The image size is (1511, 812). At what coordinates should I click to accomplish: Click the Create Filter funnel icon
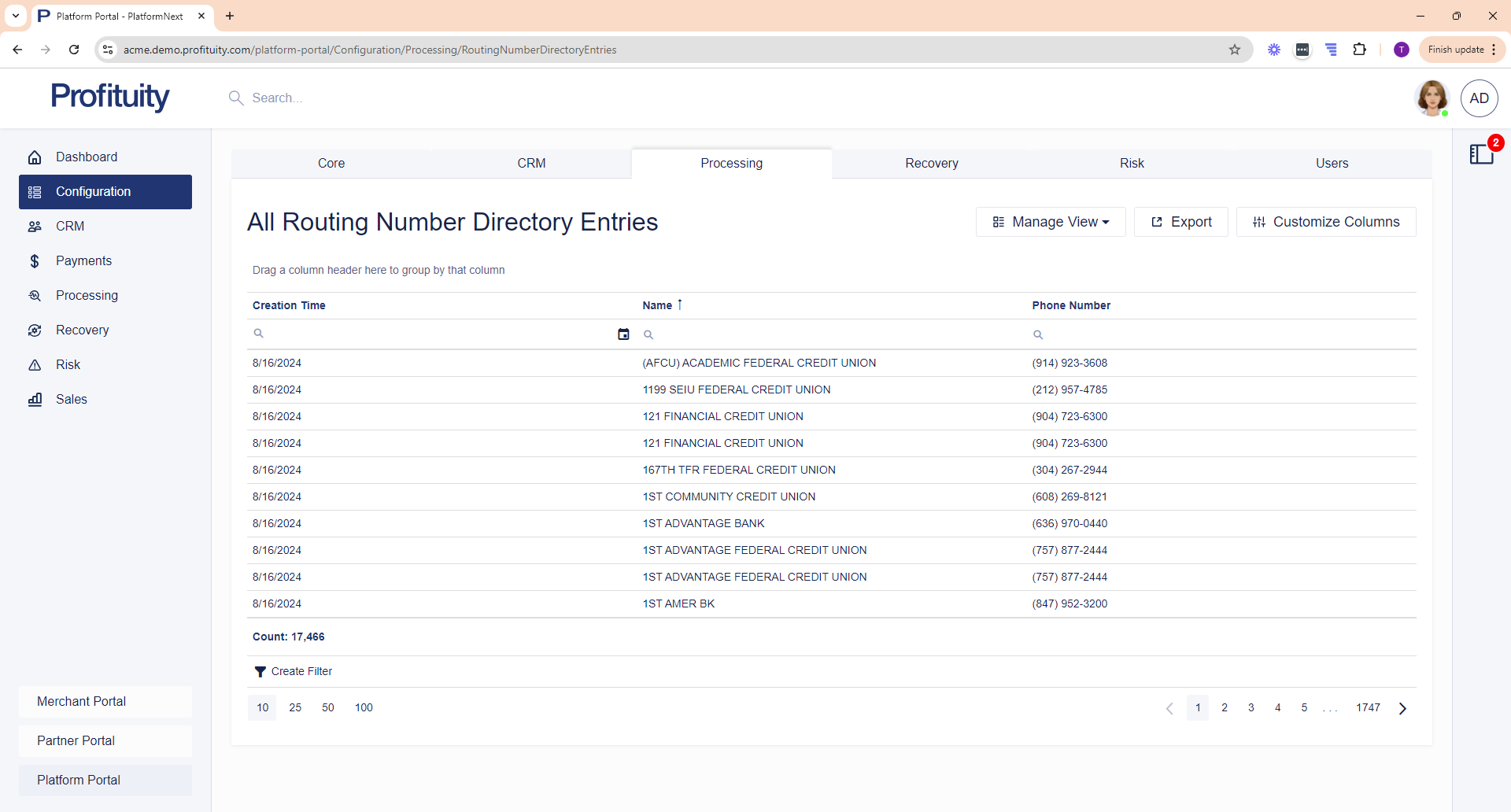pos(260,672)
